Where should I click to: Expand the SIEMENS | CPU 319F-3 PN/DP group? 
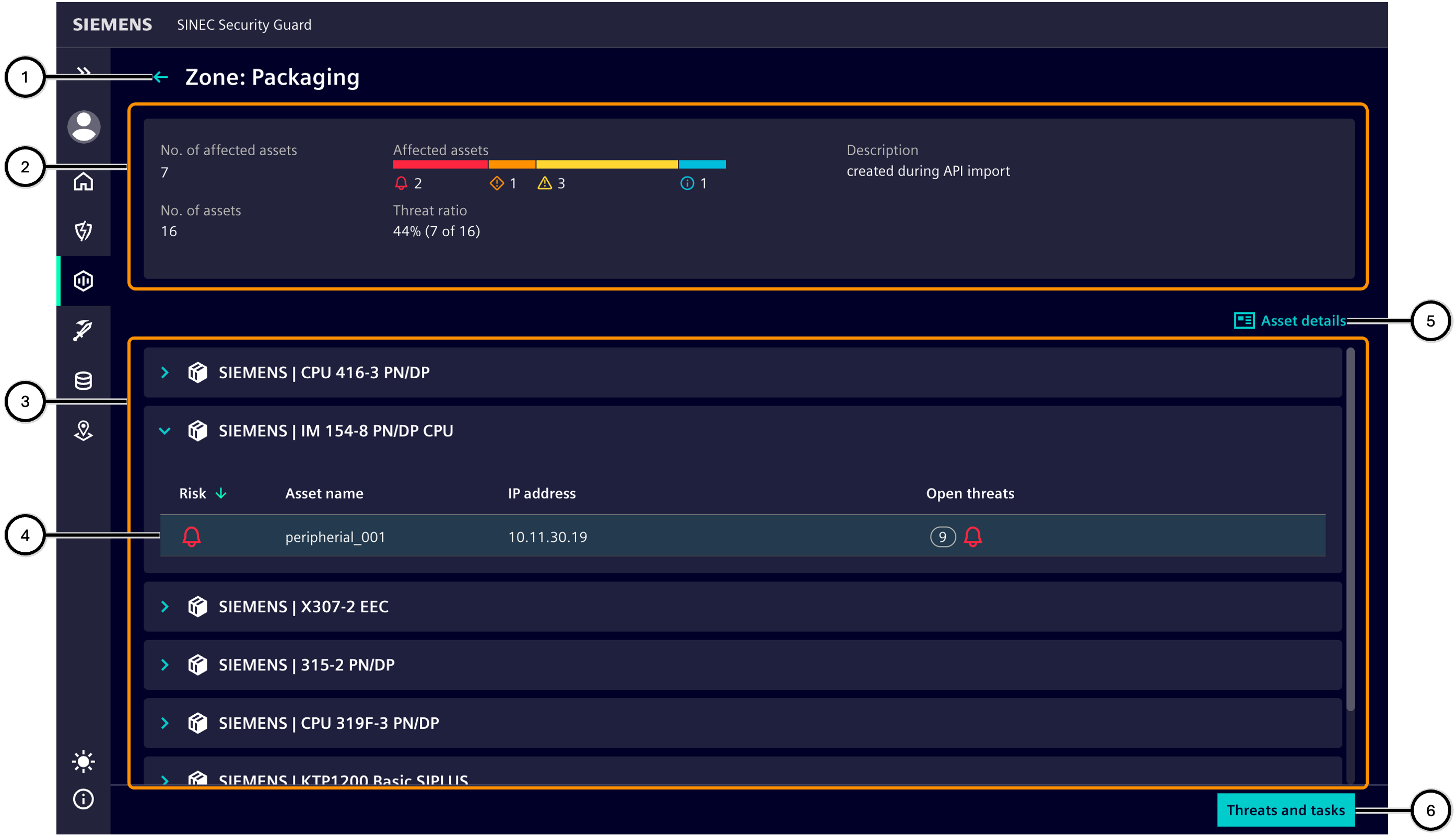click(x=165, y=723)
